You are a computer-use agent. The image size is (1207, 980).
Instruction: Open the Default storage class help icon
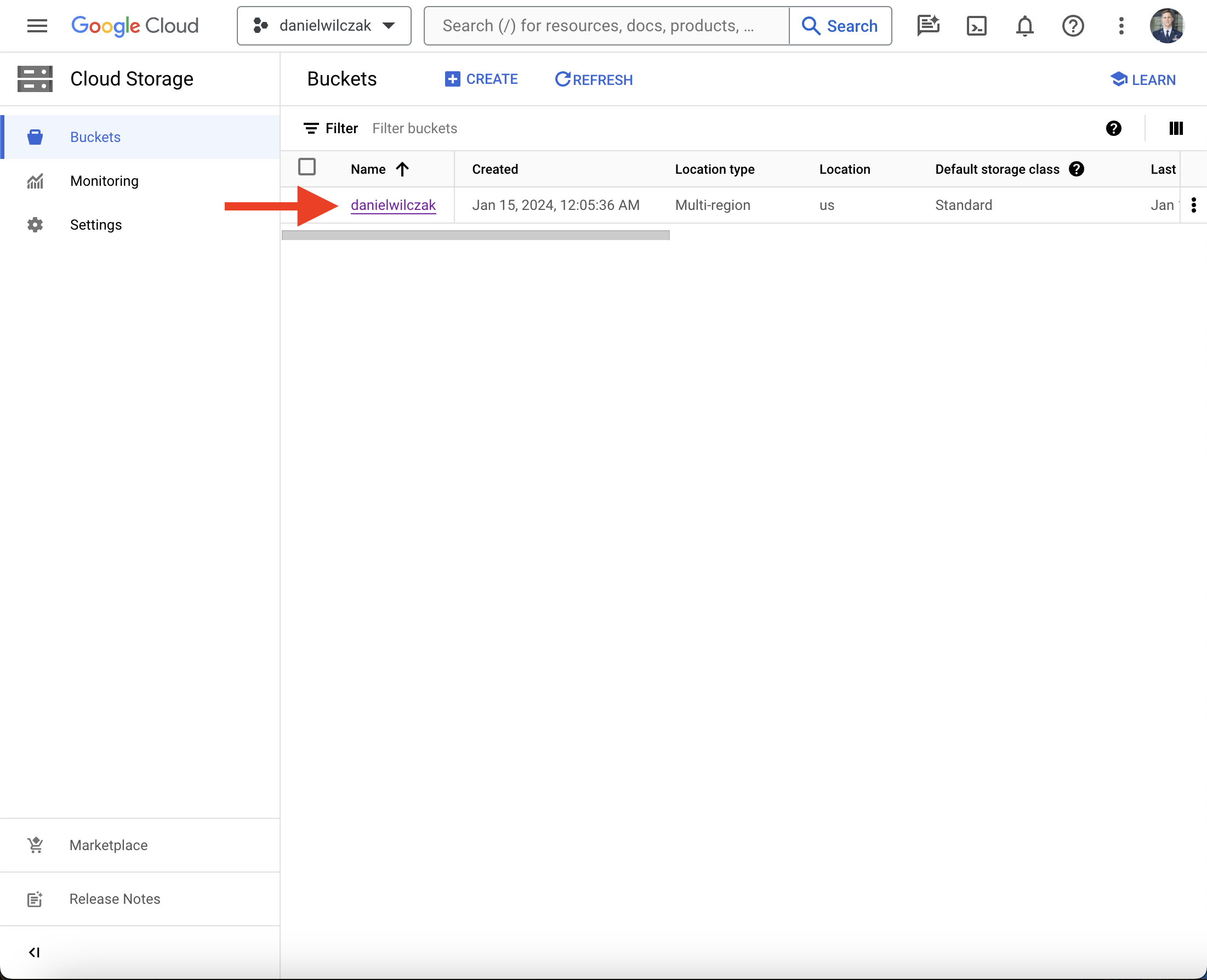[x=1077, y=169]
